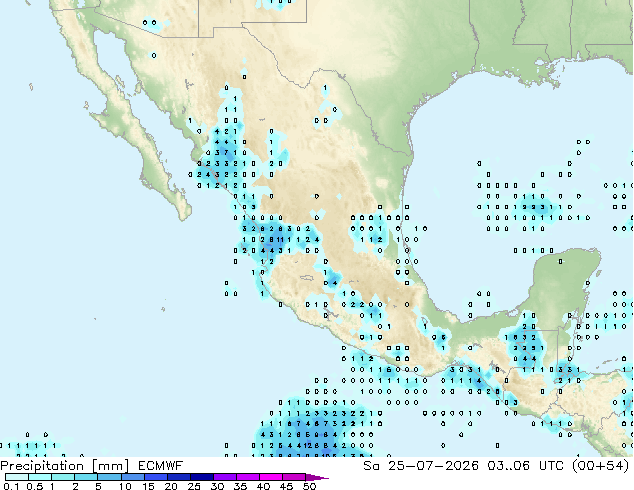Select the legend swatch between 10 and 15
The width and height of the screenshot is (634, 490).
tap(132, 477)
